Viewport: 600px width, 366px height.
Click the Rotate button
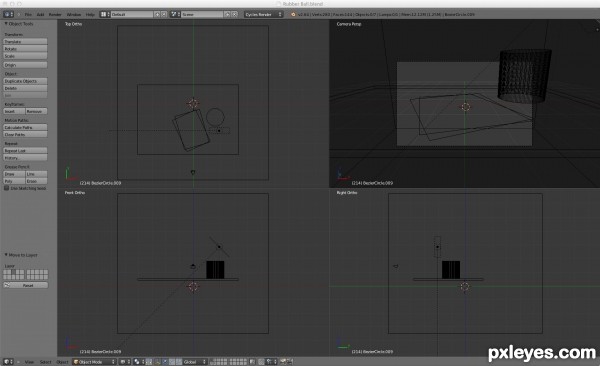(x=25, y=49)
